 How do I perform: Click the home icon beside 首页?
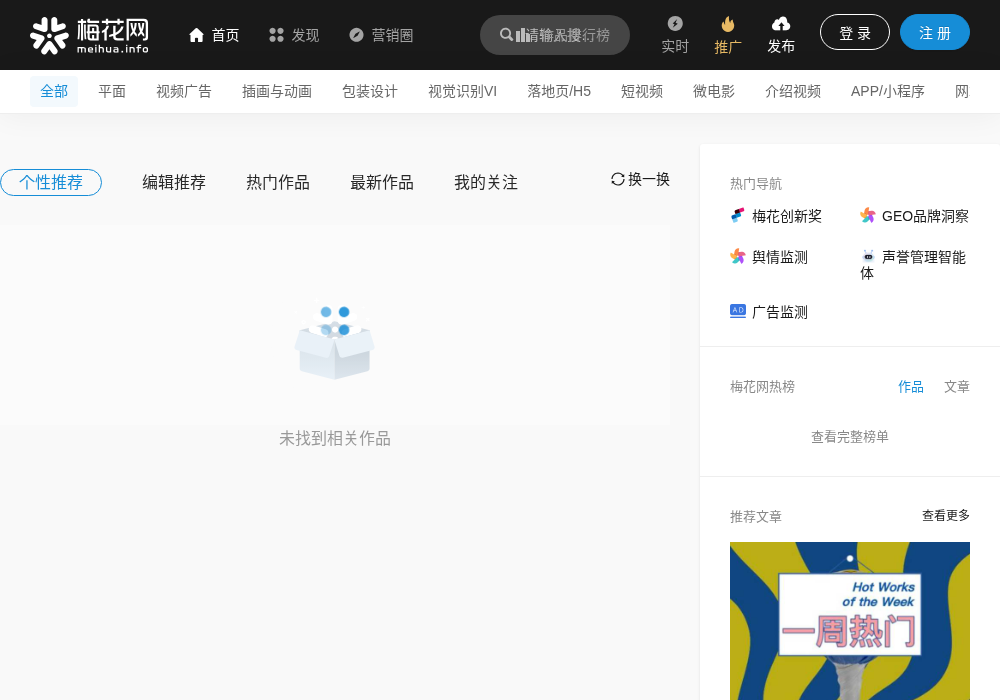coord(196,35)
